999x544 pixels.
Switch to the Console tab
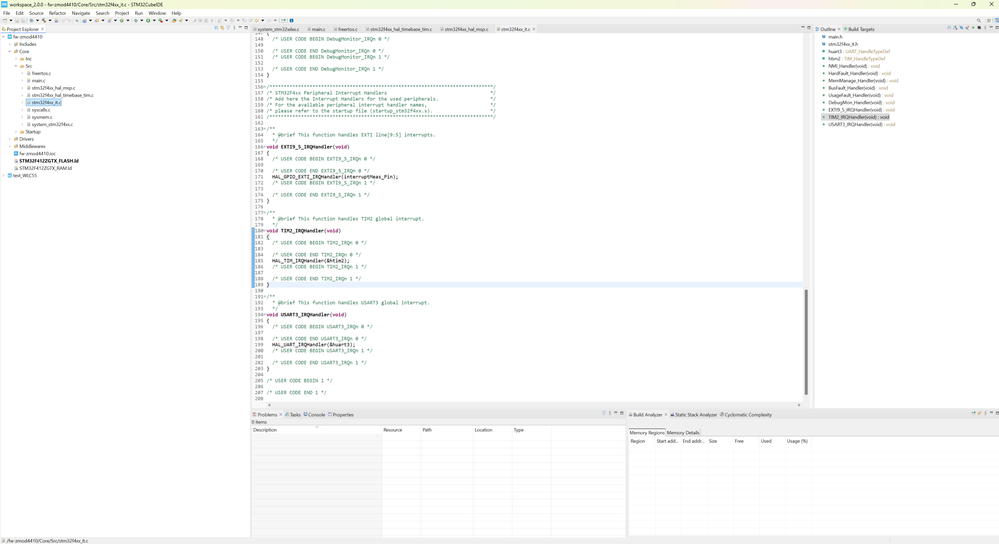tap(316, 414)
